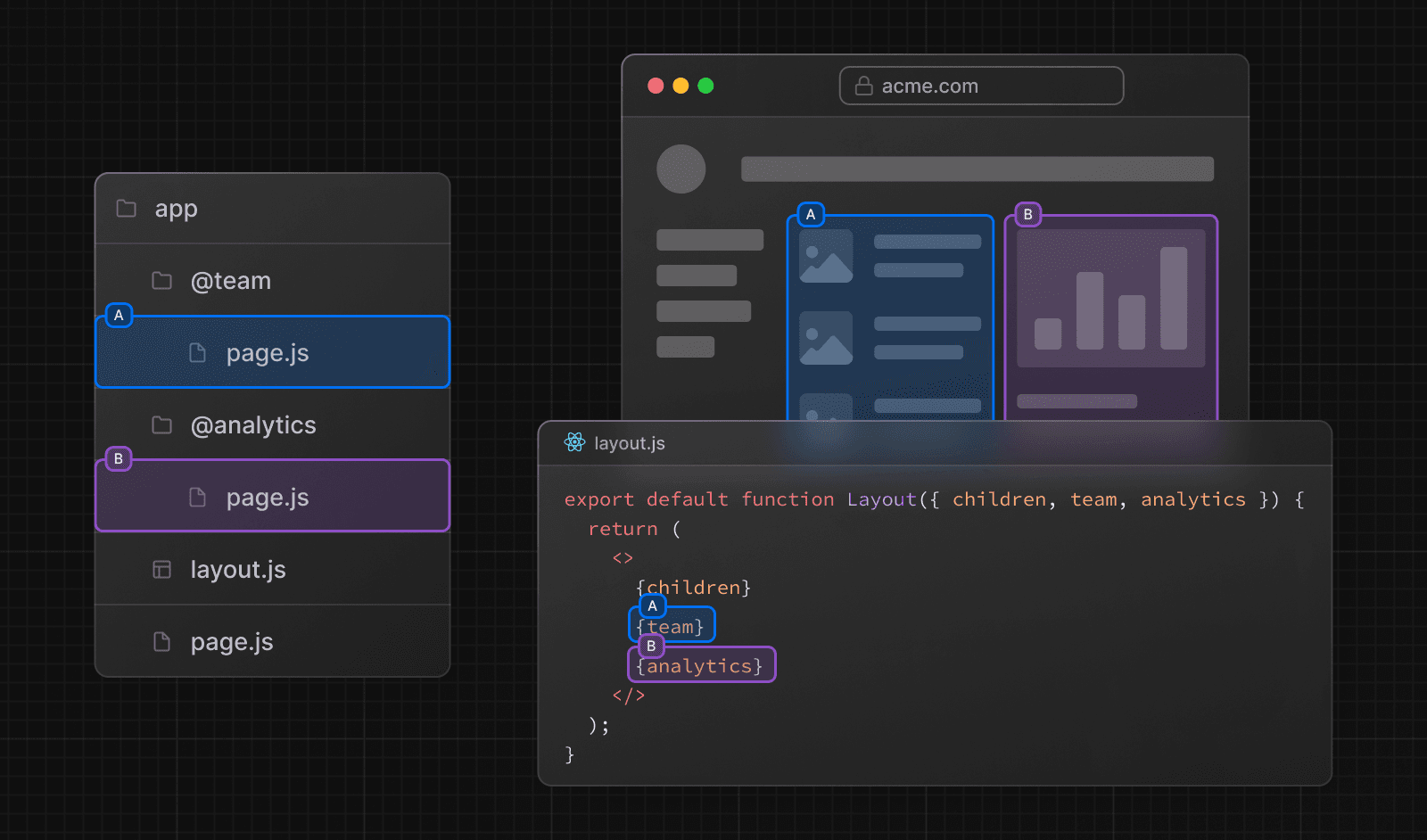Click the {team} slot in the code
1427x840 pixels.
coord(671,628)
